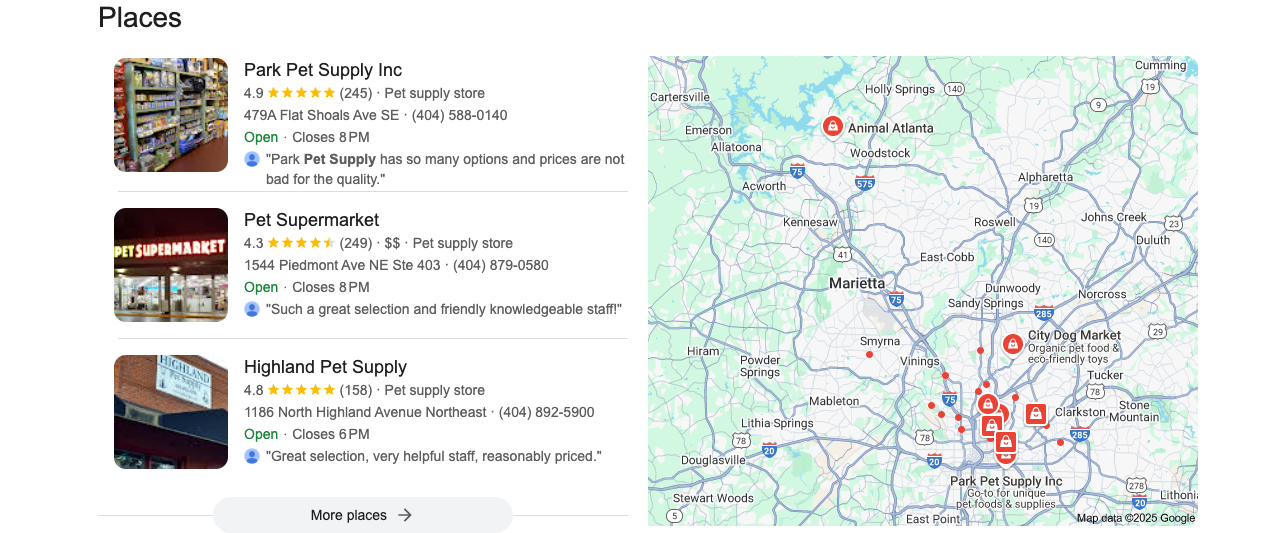This screenshot has height=533, width=1280.
Task: Click the Marietta city label on the map
Action: tap(856, 283)
